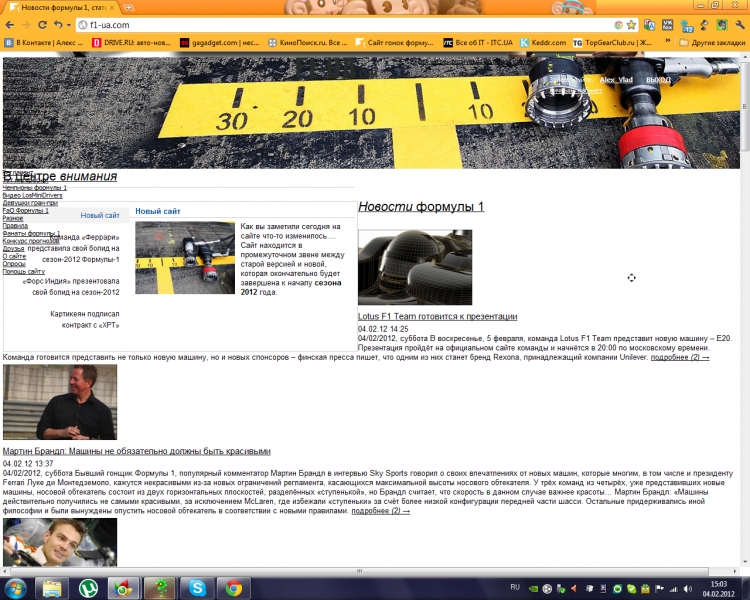Click the address bar showing f1-ua.com
The height and width of the screenshot is (600, 750).
click(x=344, y=25)
